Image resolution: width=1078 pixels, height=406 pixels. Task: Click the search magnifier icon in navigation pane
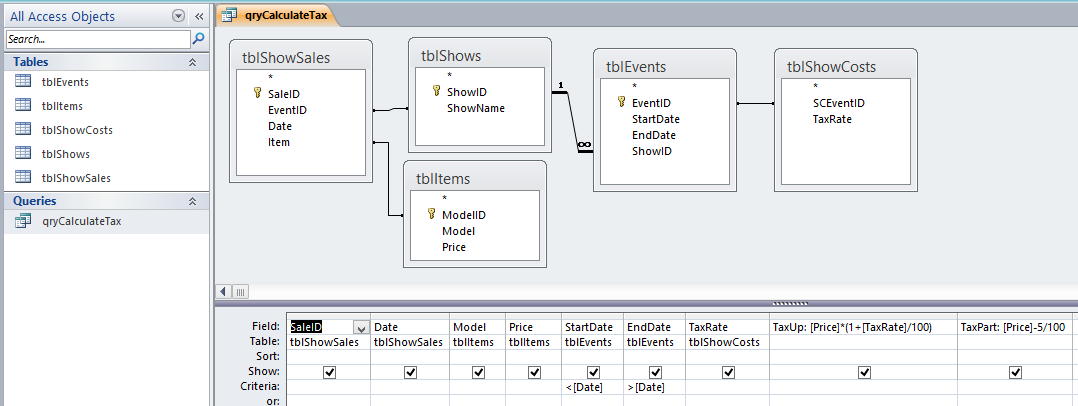pyautogui.click(x=198, y=39)
